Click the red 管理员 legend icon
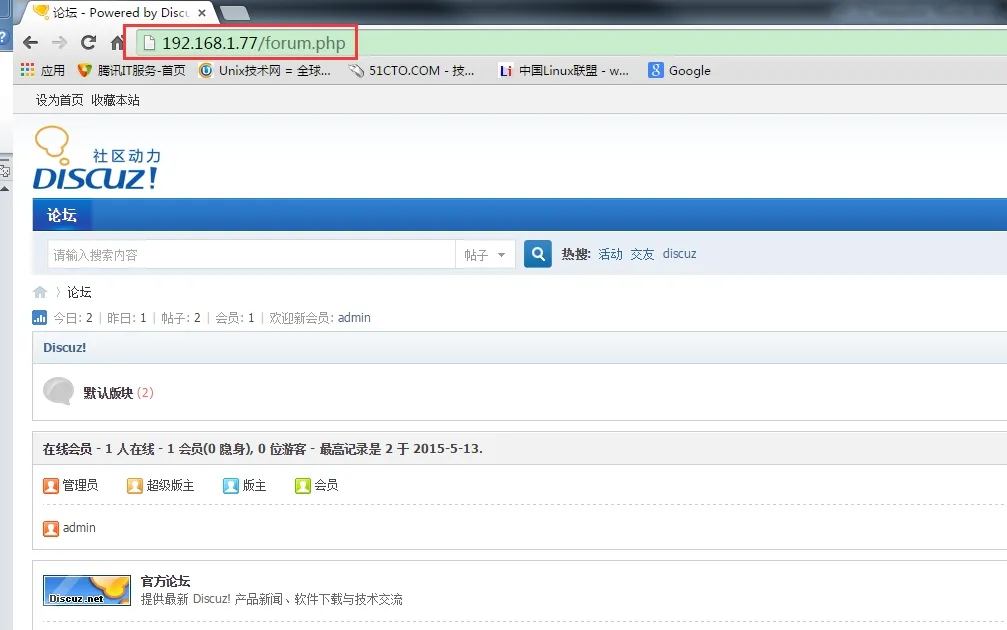Image resolution: width=1007 pixels, height=630 pixels. coord(51,486)
